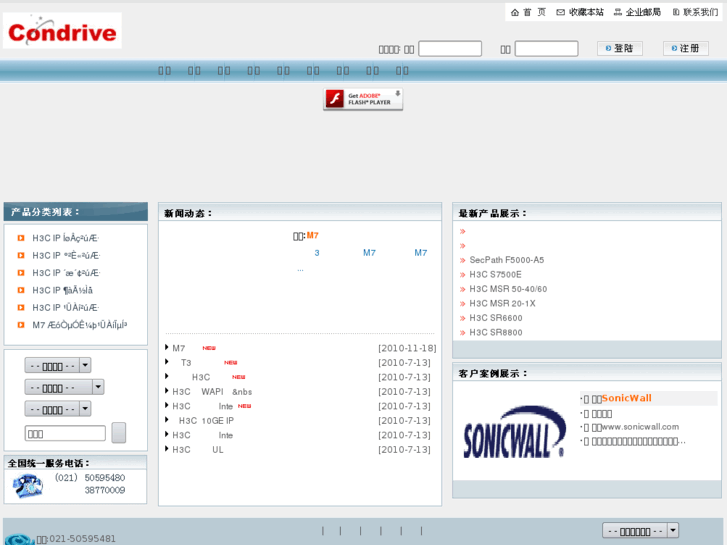Click the search submit button beside keyword field
The height and width of the screenshot is (545, 727).
[x=119, y=432]
